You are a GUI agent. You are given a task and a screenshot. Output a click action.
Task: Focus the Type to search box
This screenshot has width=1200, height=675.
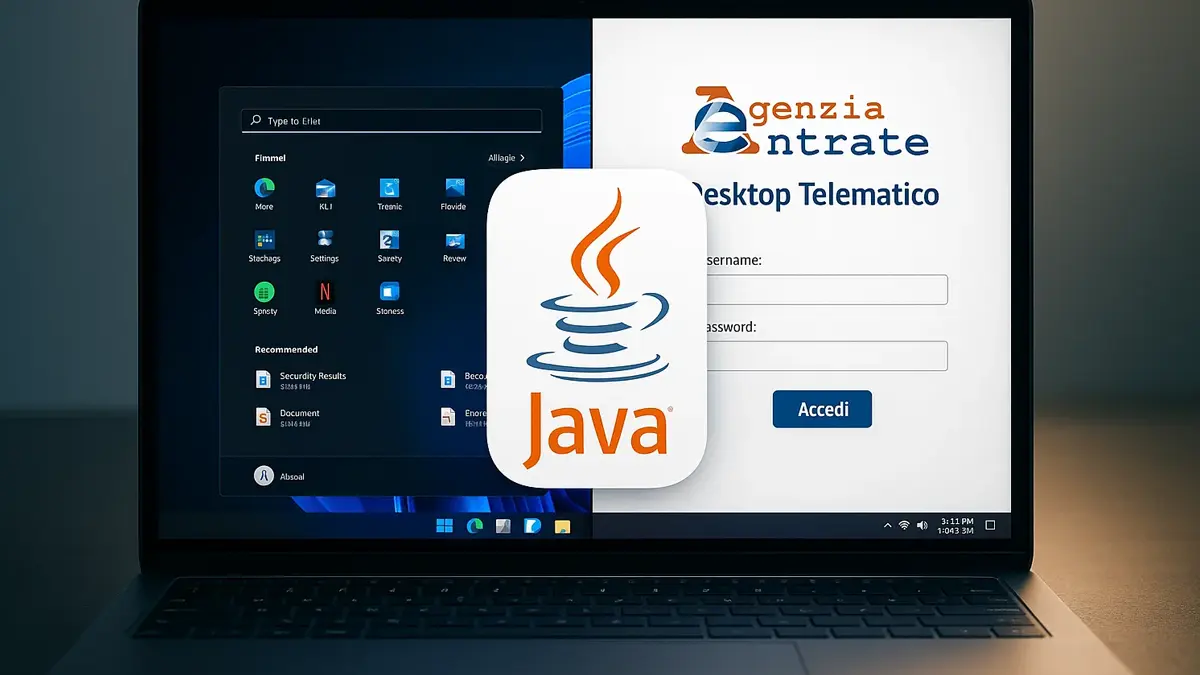(x=392, y=121)
